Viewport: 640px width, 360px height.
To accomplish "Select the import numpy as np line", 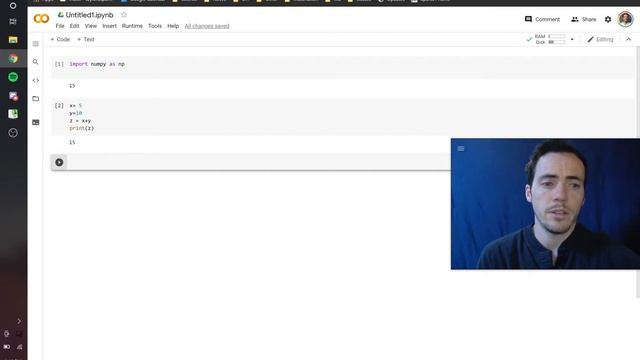I will click(97, 64).
